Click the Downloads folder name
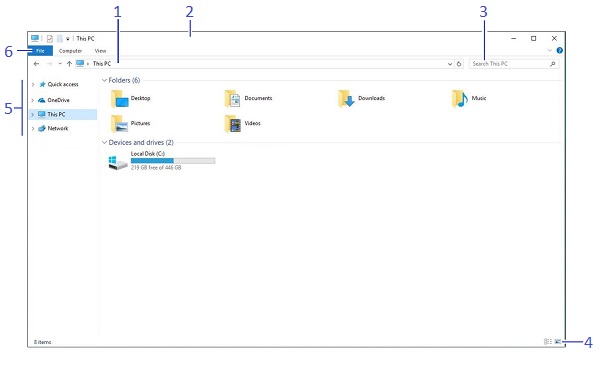The height and width of the screenshot is (370, 600). pos(372,98)
